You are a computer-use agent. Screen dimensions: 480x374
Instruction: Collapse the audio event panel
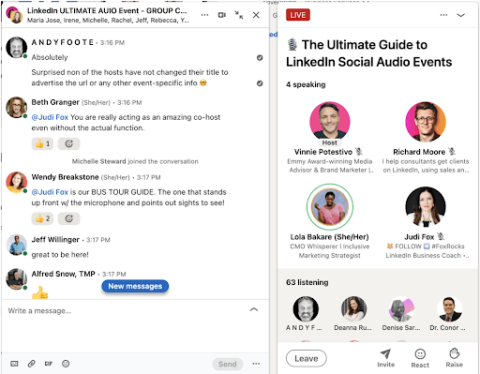click(461, 15)
